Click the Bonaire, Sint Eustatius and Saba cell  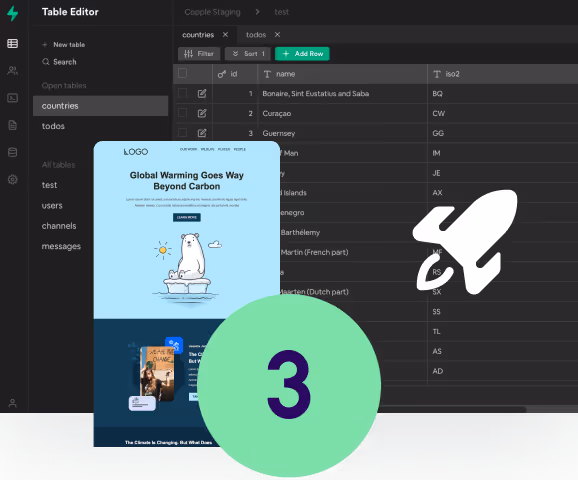tap(342, 94)
